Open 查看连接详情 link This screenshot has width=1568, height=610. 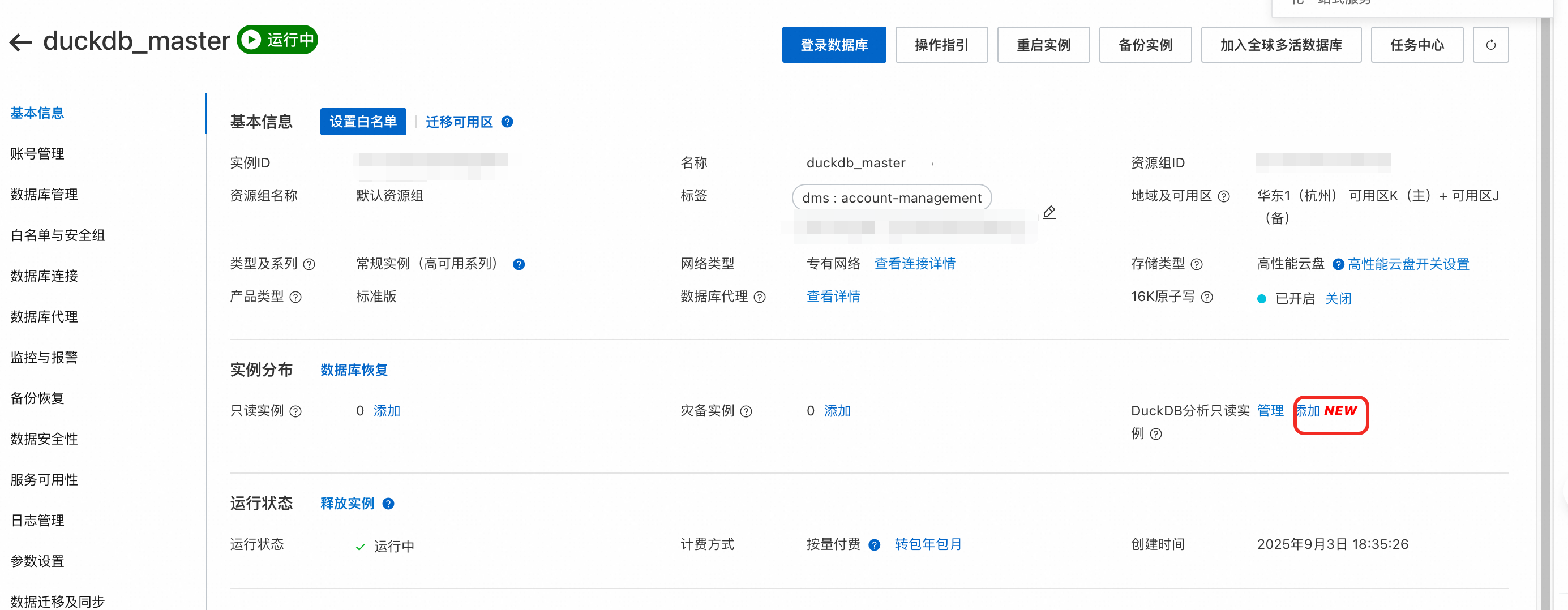pos(914,263)
